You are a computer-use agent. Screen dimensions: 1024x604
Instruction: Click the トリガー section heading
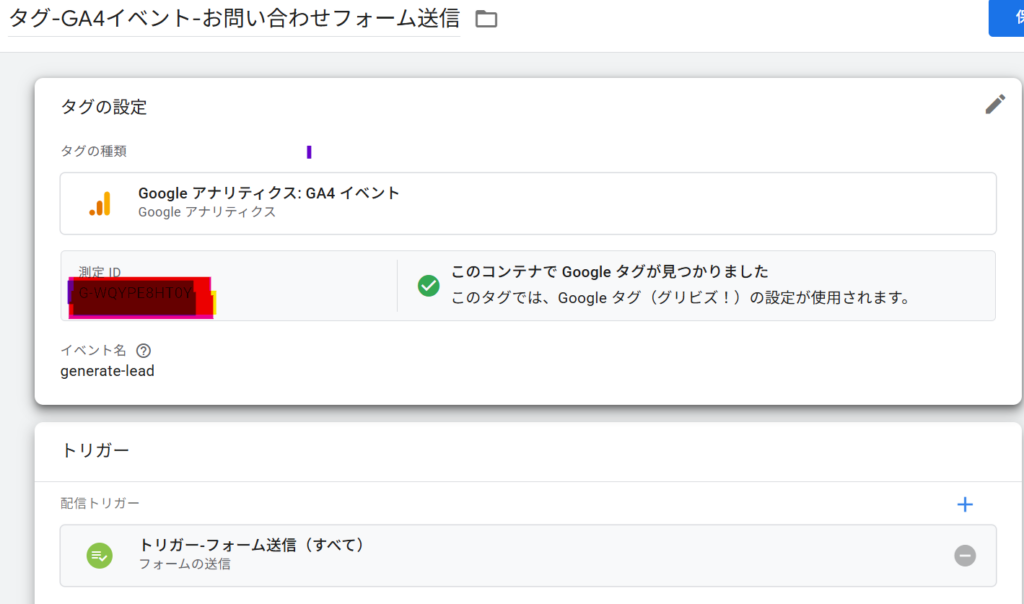click(95, 451)
